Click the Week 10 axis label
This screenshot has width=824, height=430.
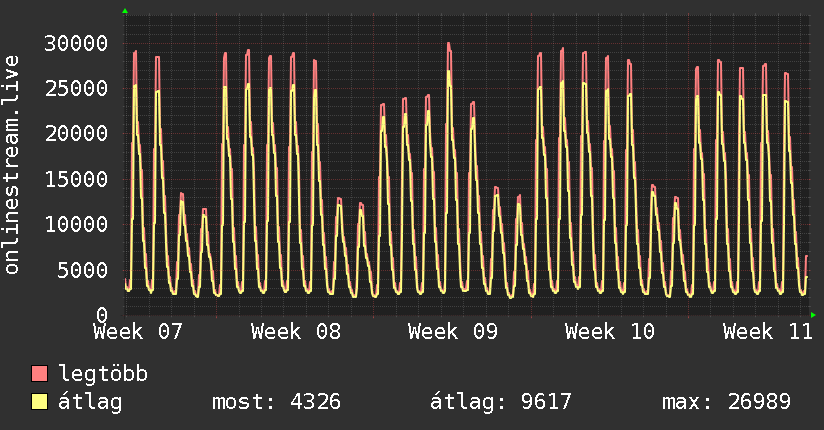tap(610, 332)
